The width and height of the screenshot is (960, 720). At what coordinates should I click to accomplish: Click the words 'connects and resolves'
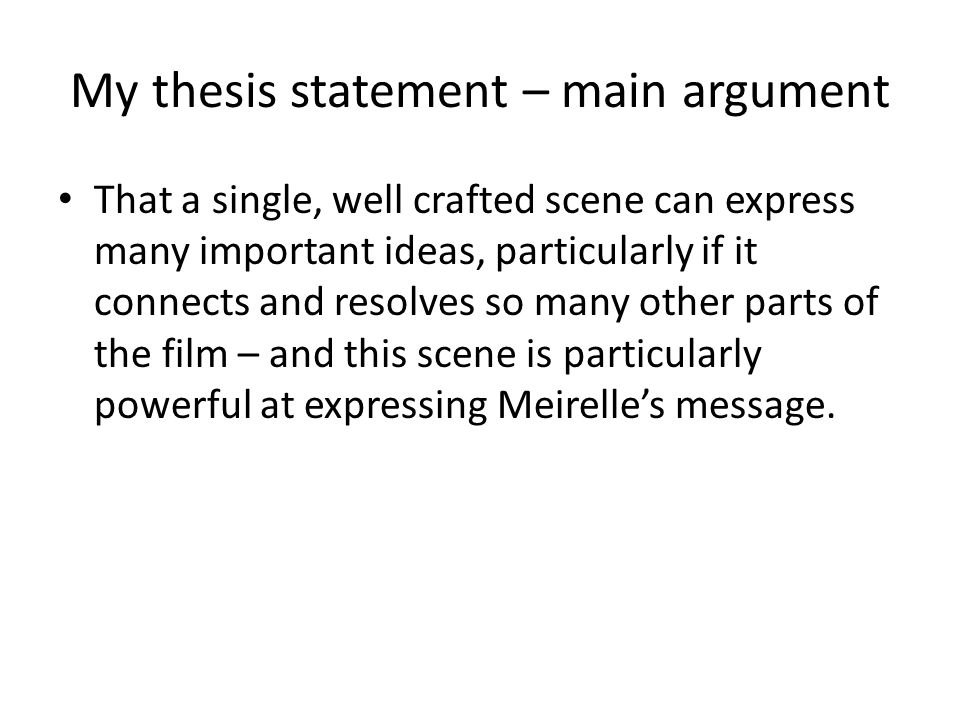pos(285,302)
